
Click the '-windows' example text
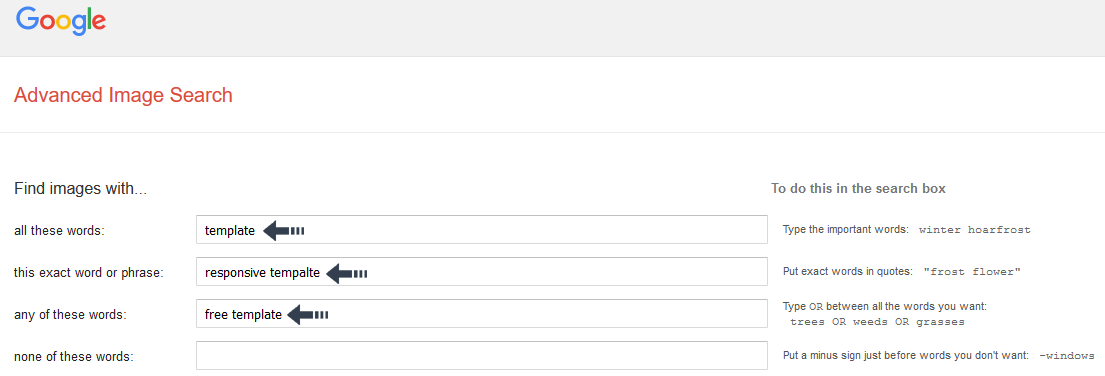(x=1067, y=356)
